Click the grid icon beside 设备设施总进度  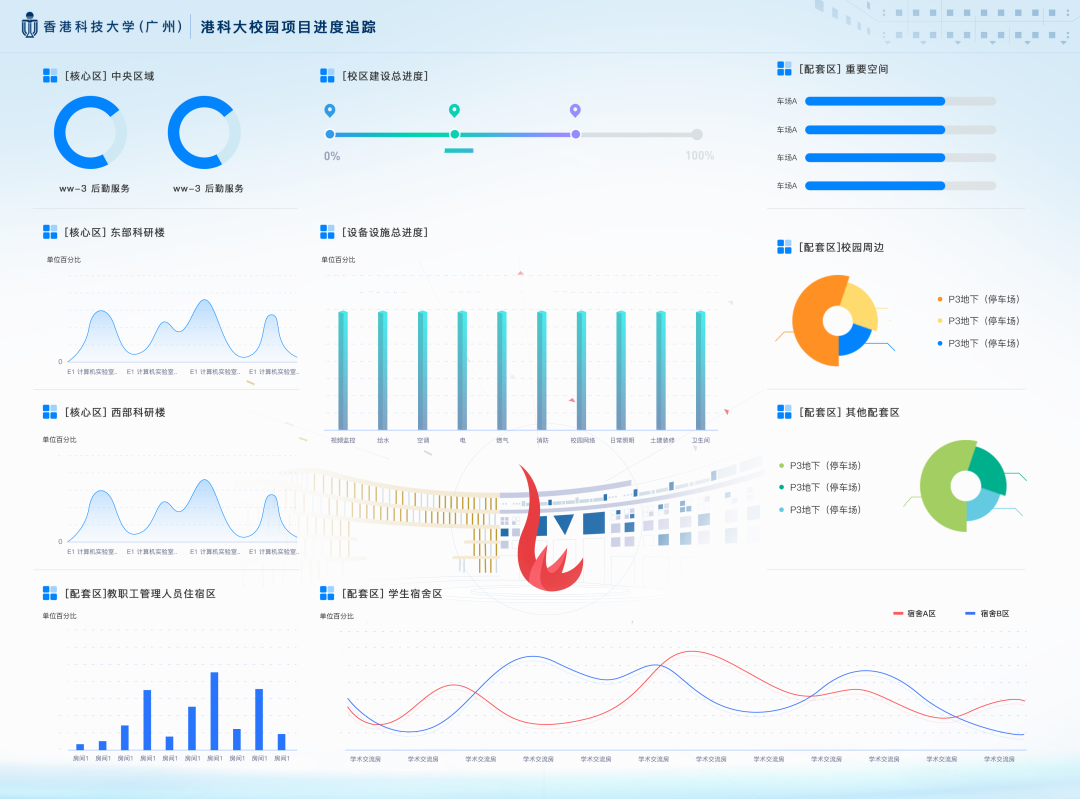327,232
